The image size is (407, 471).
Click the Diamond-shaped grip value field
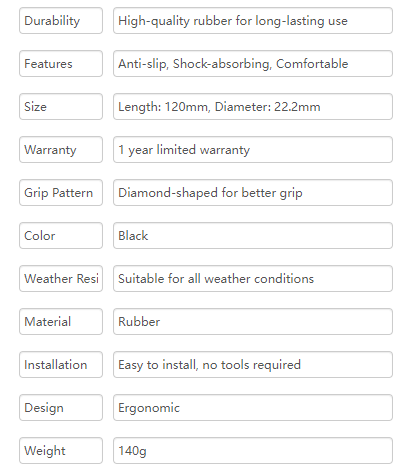point(253,193)
